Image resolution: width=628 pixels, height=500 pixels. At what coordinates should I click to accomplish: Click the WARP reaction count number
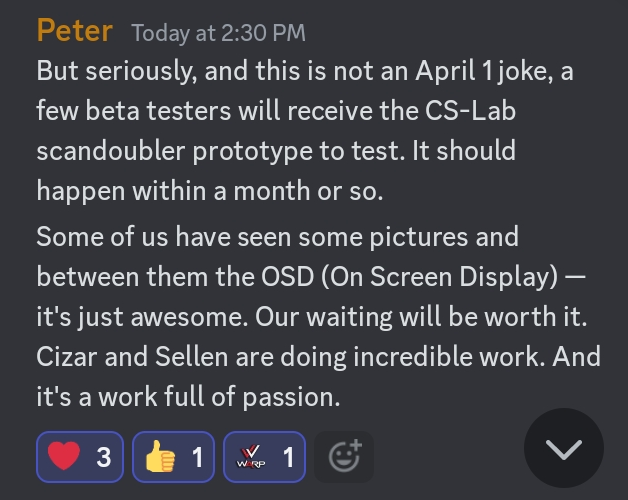[288, 457]
